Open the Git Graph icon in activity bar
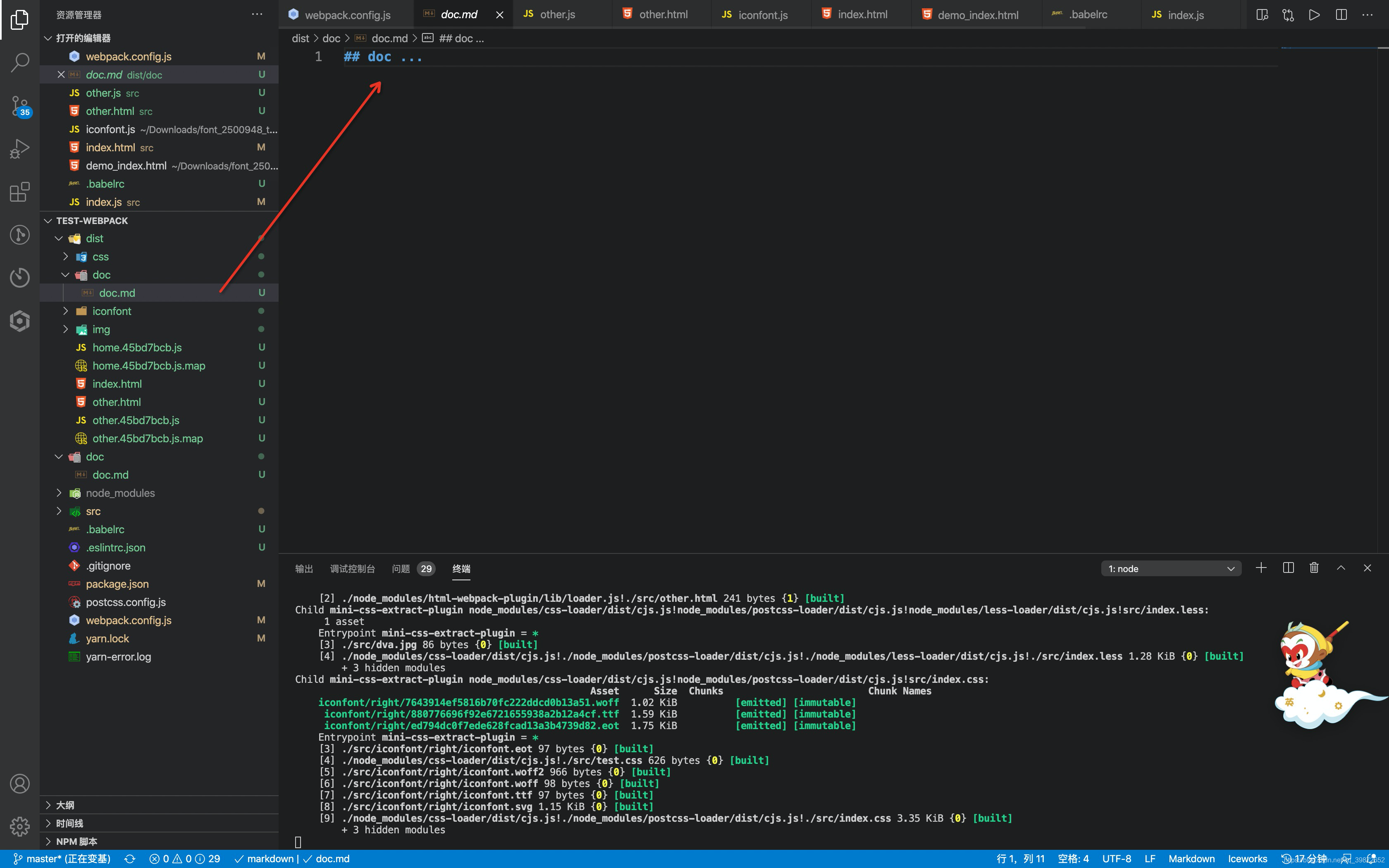The image size is (1389, 868). (x=19, y=235)
